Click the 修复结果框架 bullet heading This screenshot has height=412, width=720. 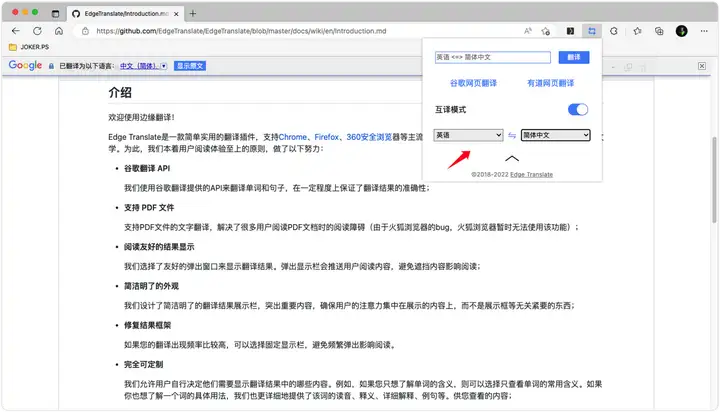[x=147, y=325]
